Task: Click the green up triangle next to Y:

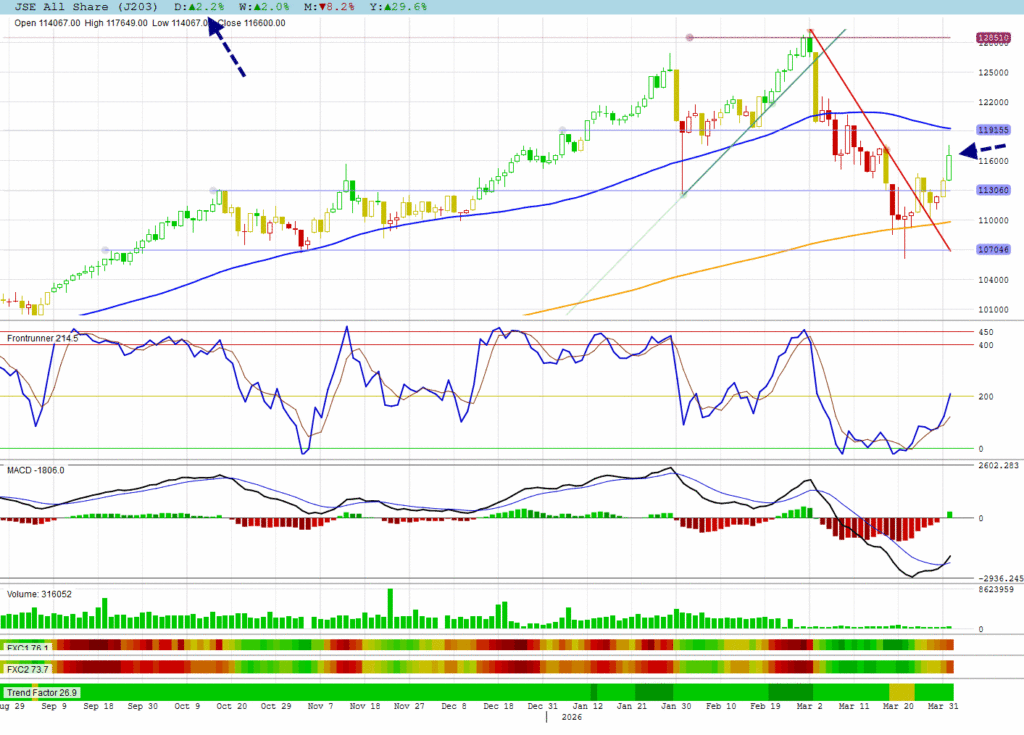Action: (386, 7)
